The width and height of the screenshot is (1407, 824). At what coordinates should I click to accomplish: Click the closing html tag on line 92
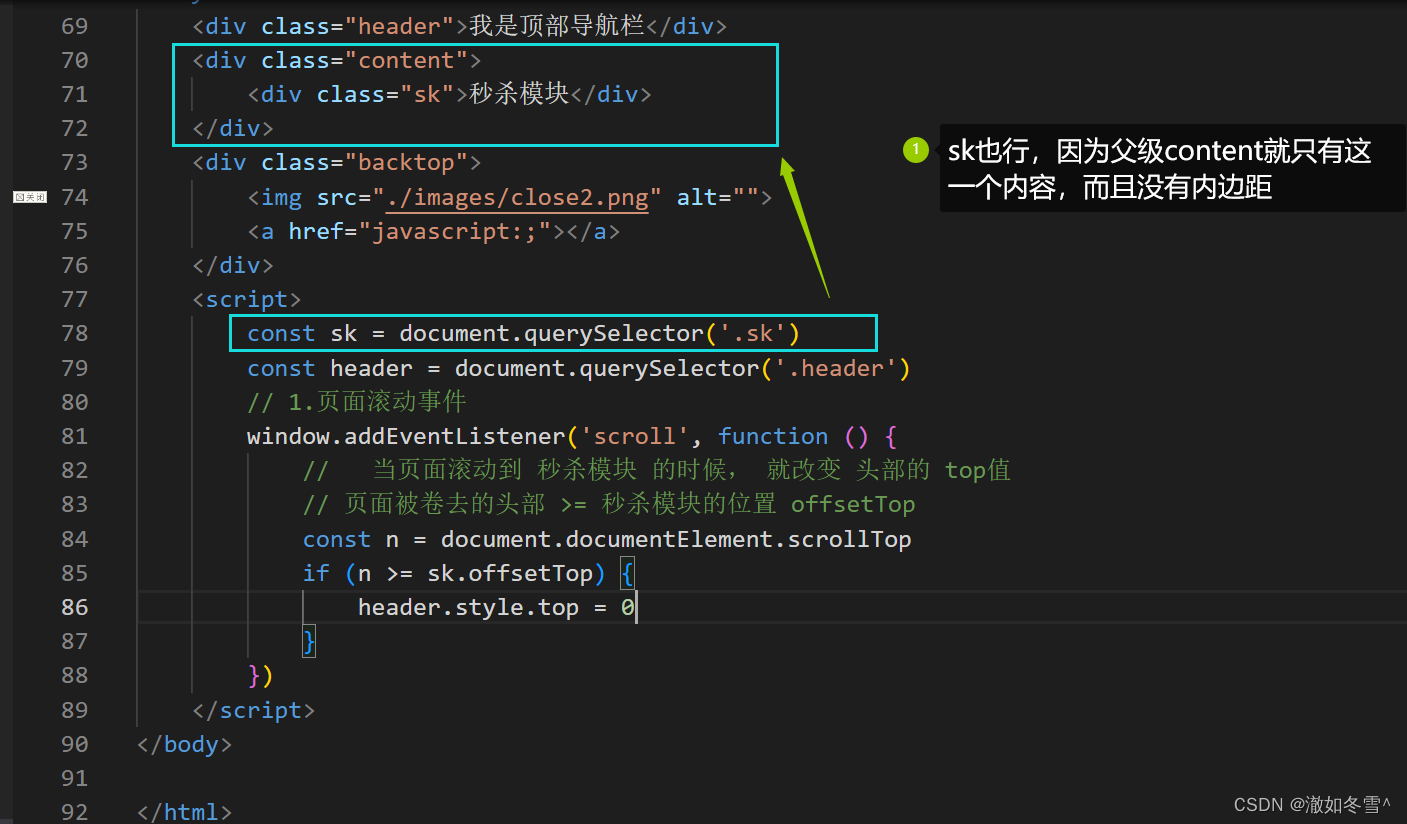(x=185, y=811)
